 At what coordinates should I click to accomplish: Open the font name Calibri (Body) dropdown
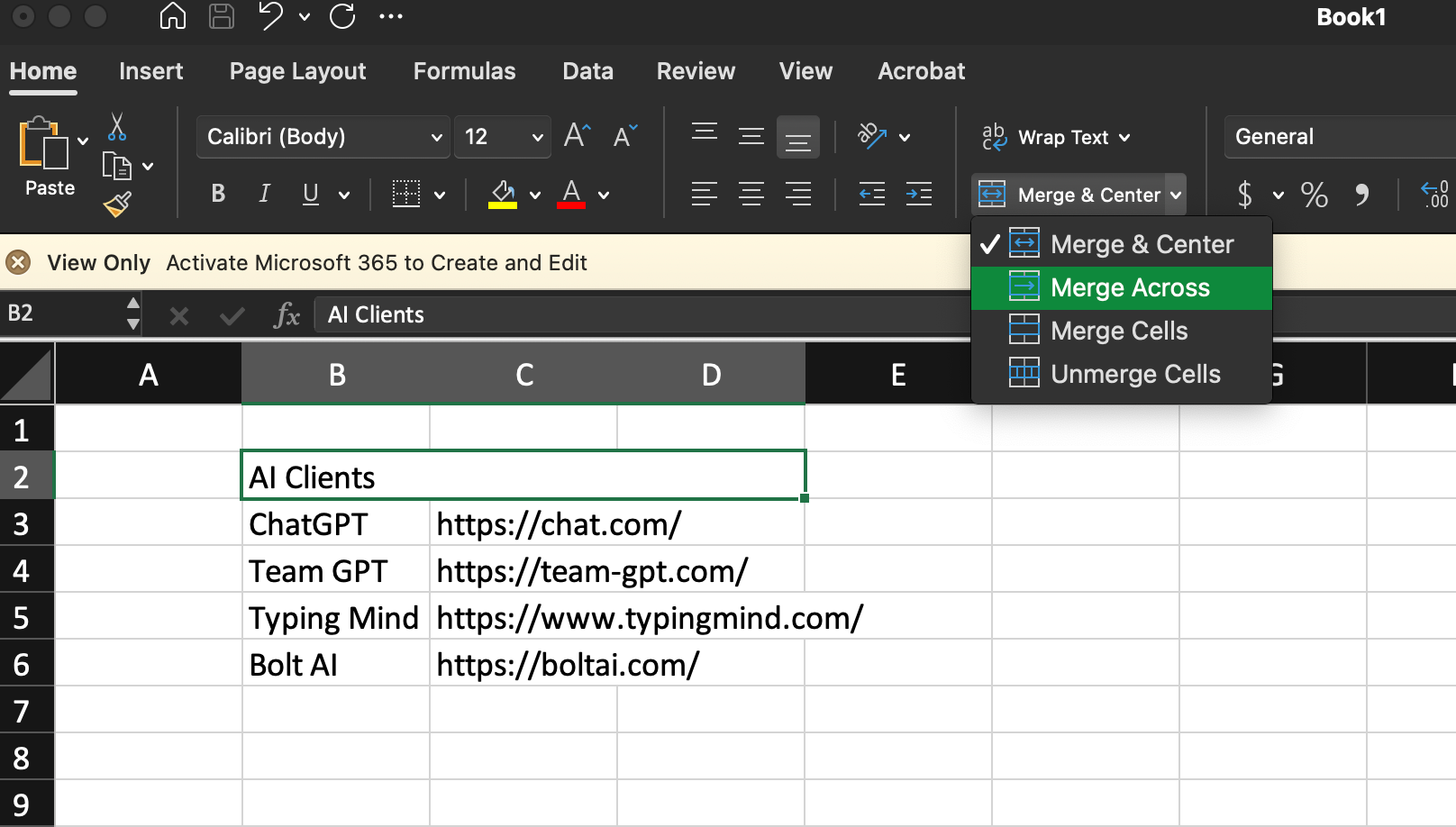(x=323, y=137)
